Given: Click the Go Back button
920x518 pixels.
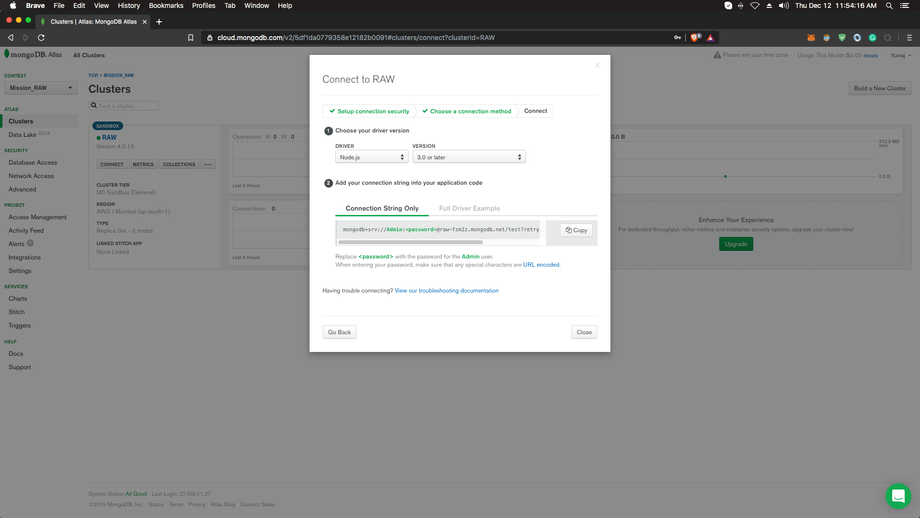Looking at the screenshot, I should pos(339,332).
